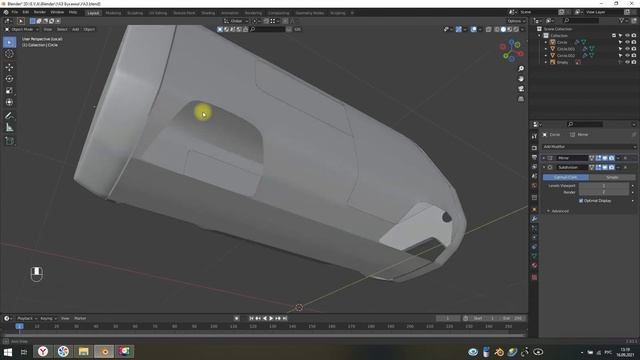Collapse the Subdivision modifier panel
Image resolution: width=640 pixels, height=360 pixels.
pyautogui.click(x=544, y=167)
